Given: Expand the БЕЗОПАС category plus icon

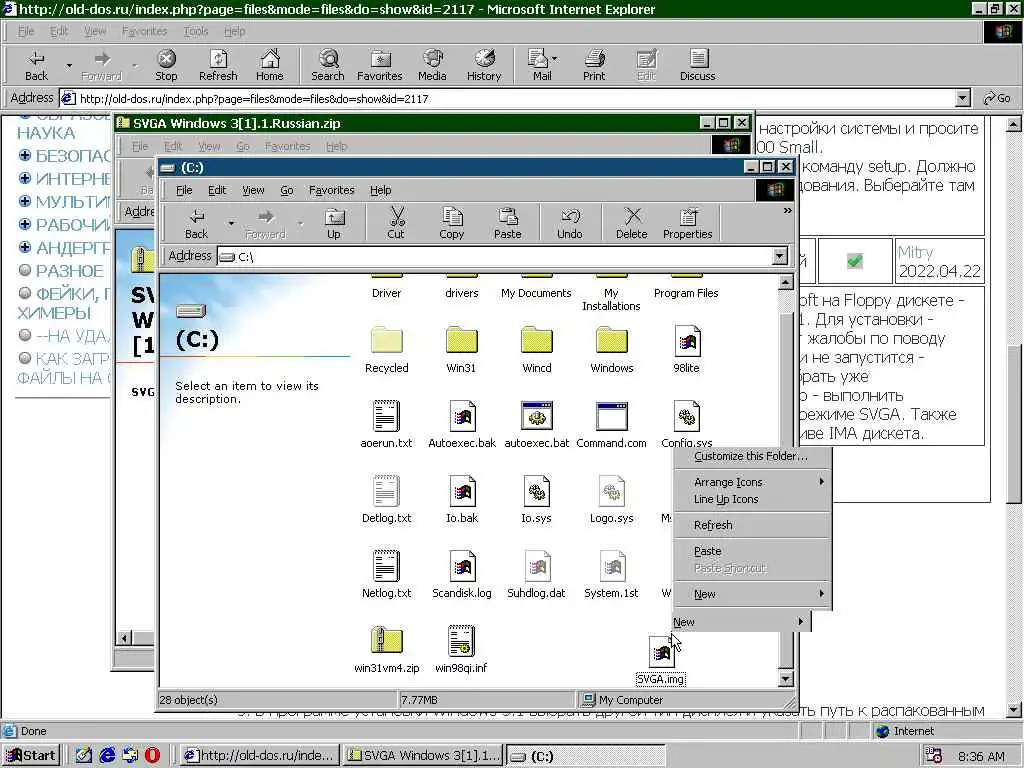Looking at the screenshot, I should point(25,155).
